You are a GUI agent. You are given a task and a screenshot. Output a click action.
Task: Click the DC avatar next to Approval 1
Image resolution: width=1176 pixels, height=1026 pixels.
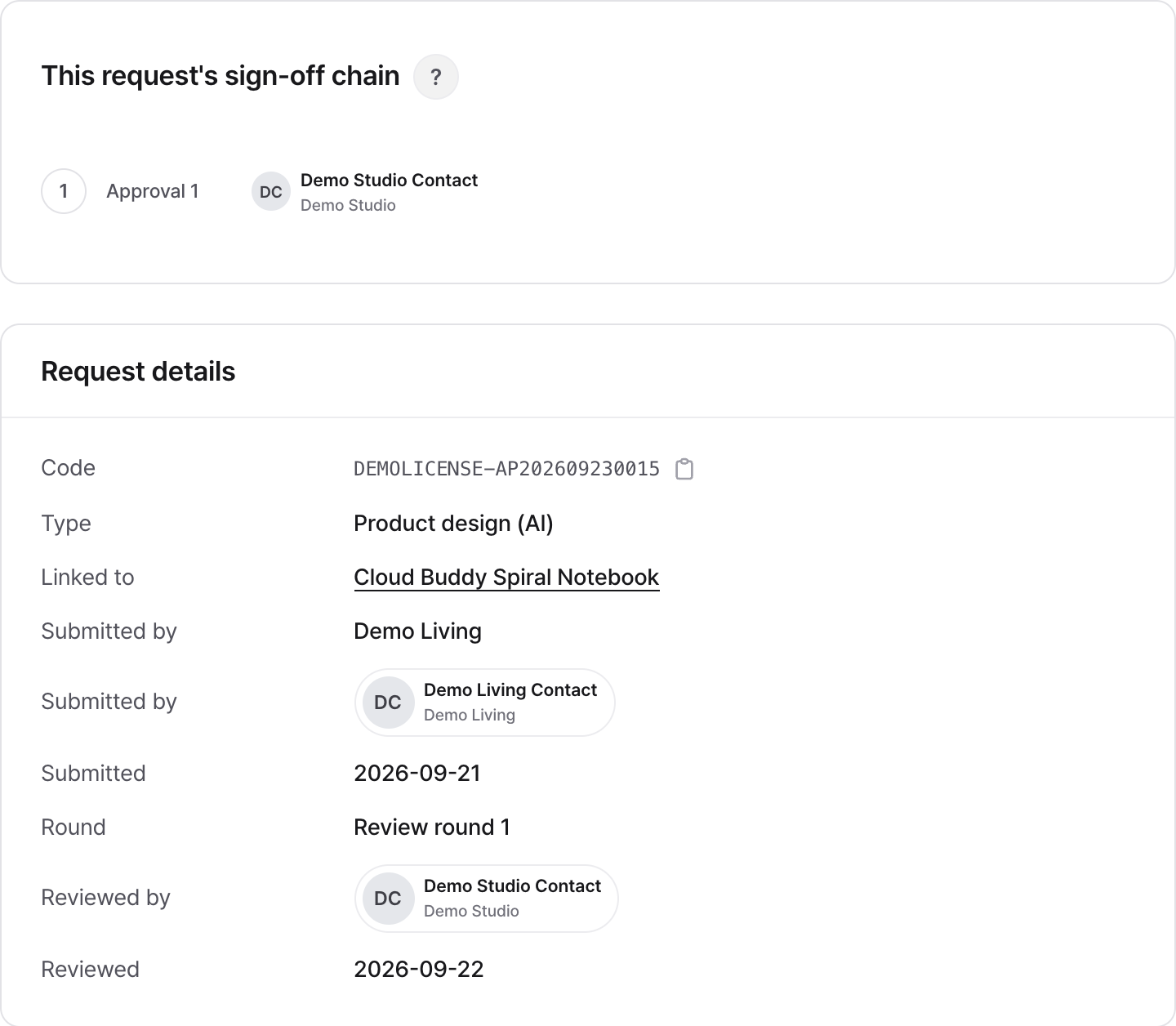[x=271, y=191]
